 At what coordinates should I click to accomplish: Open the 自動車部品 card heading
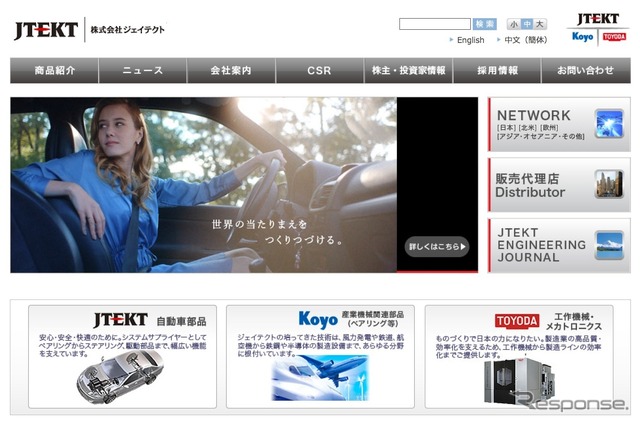pos(181,321)
